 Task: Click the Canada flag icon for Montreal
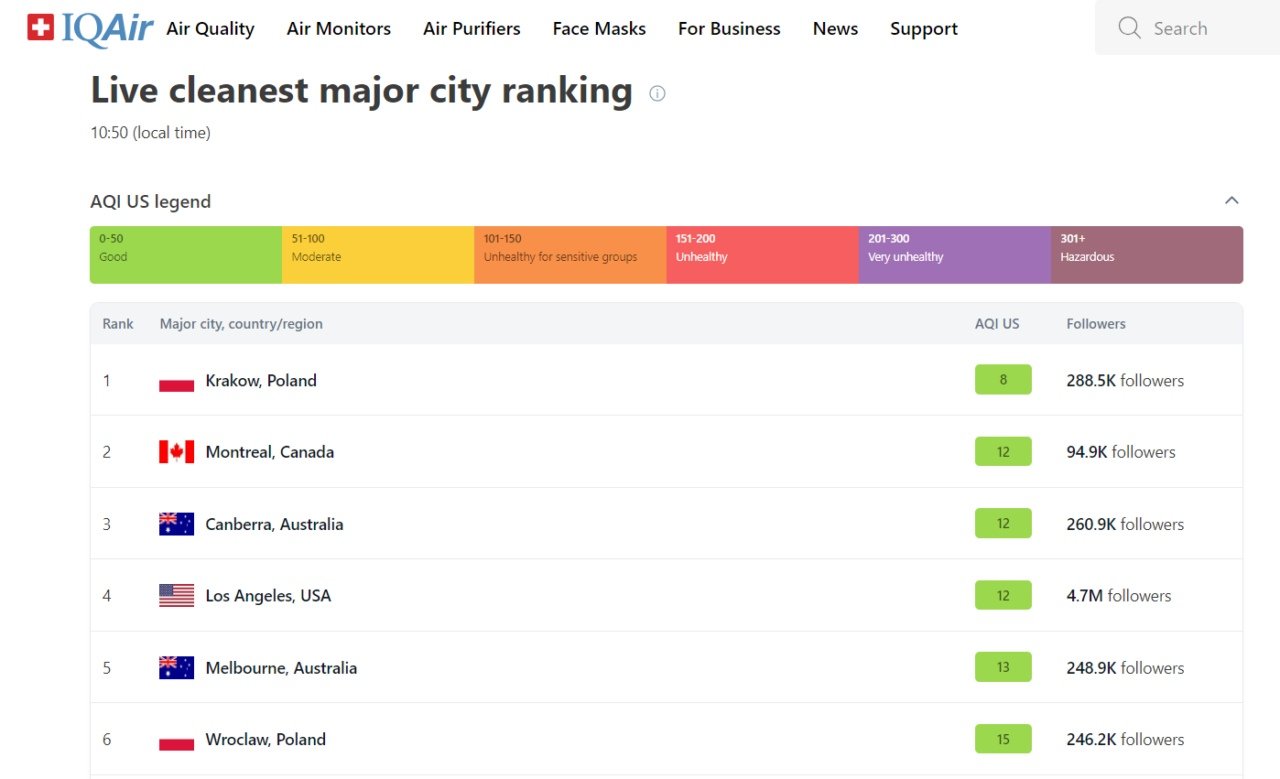click(176, 452)
